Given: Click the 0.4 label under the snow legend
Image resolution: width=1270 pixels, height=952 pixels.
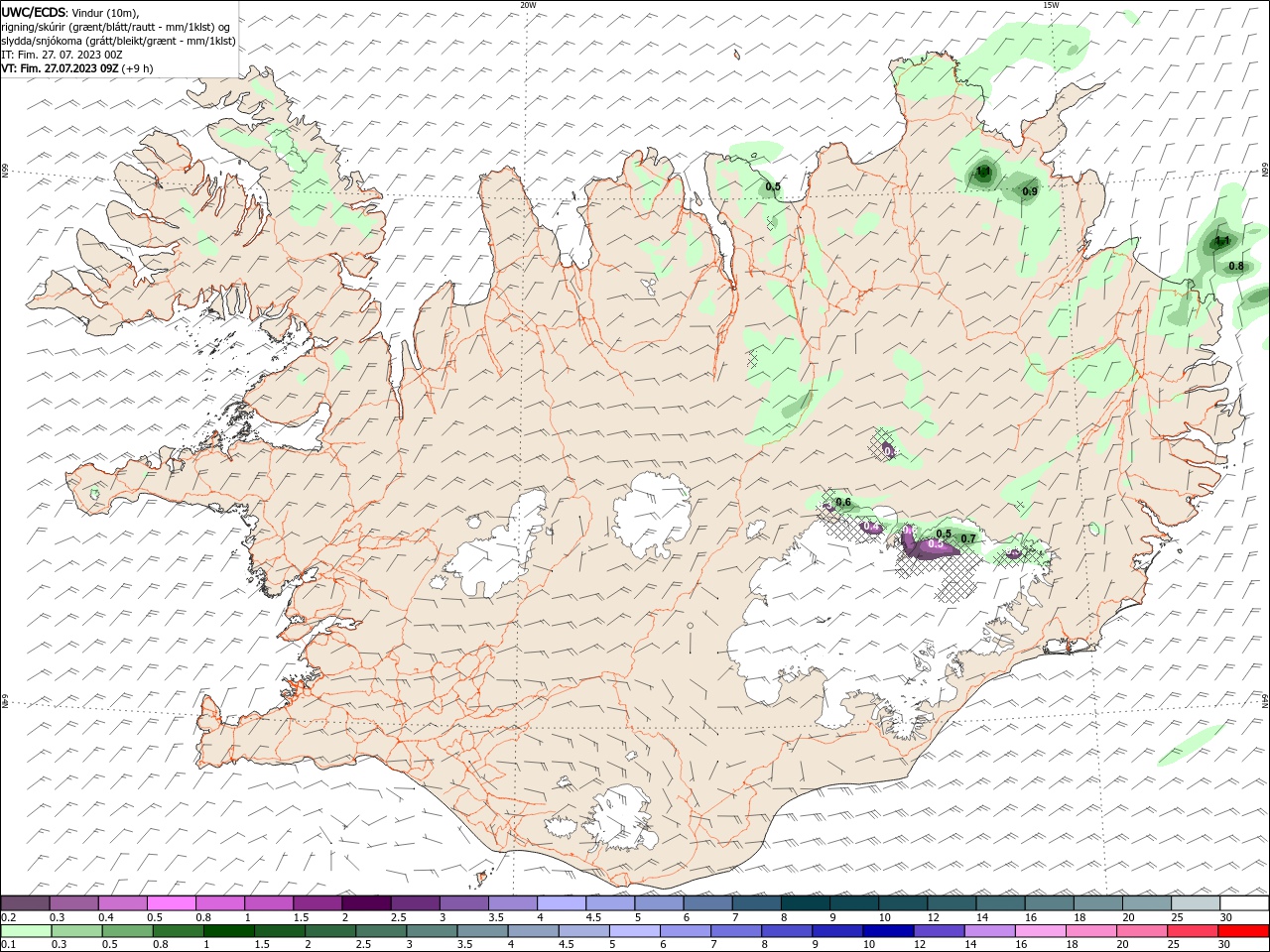Looking at the screenshot, I should (105, 917).
